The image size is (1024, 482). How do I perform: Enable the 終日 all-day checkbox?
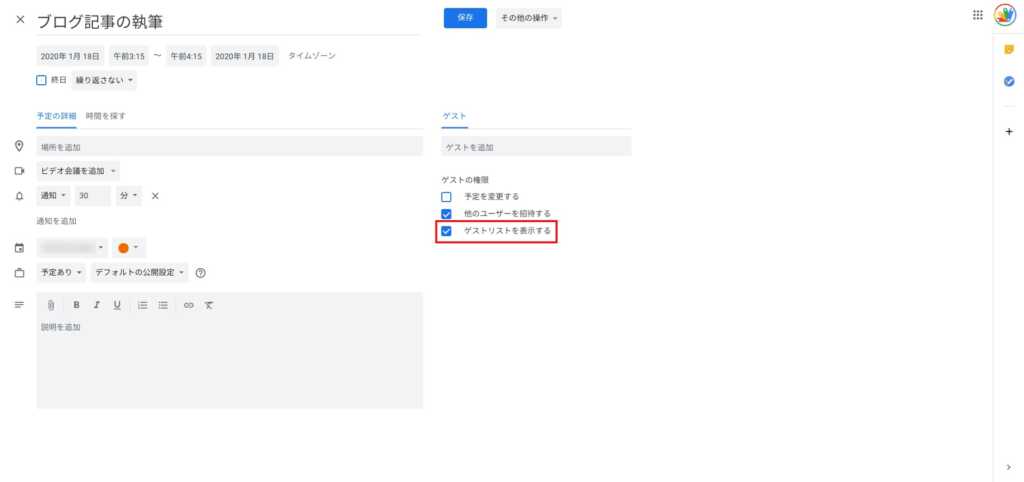41,80
